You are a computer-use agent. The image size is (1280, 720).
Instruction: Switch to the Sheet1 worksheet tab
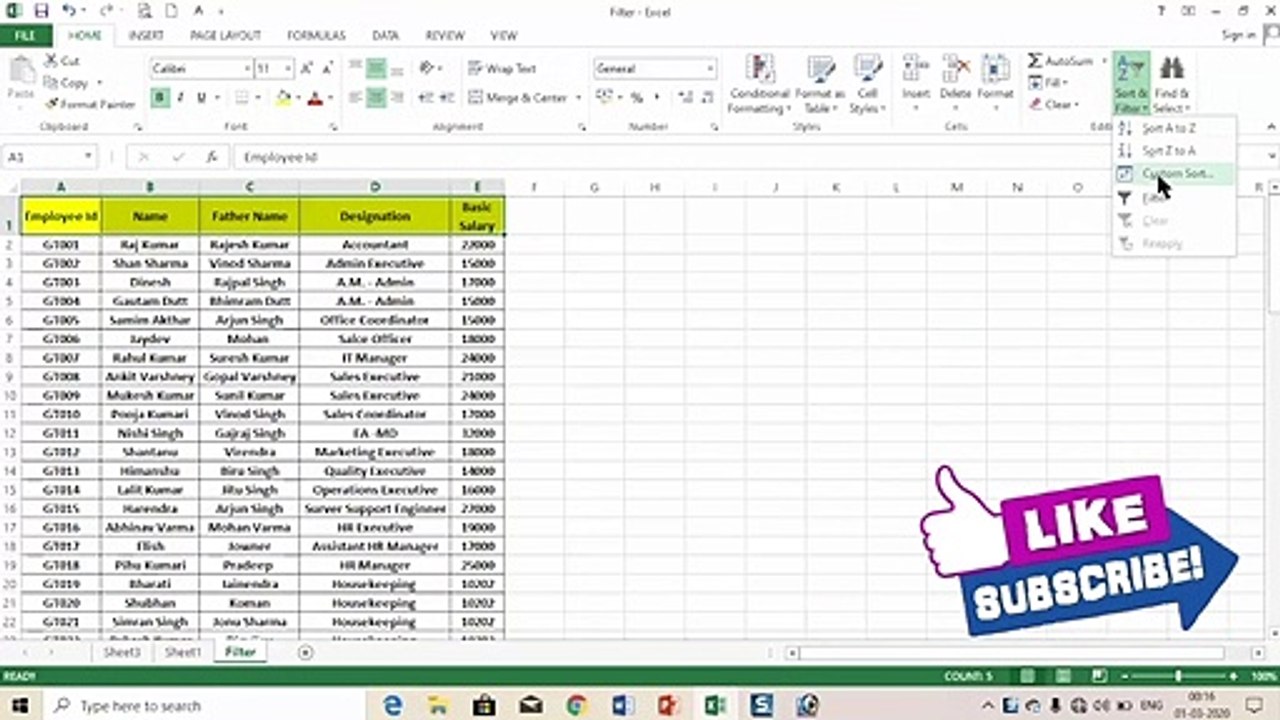[x=183, y=652]
